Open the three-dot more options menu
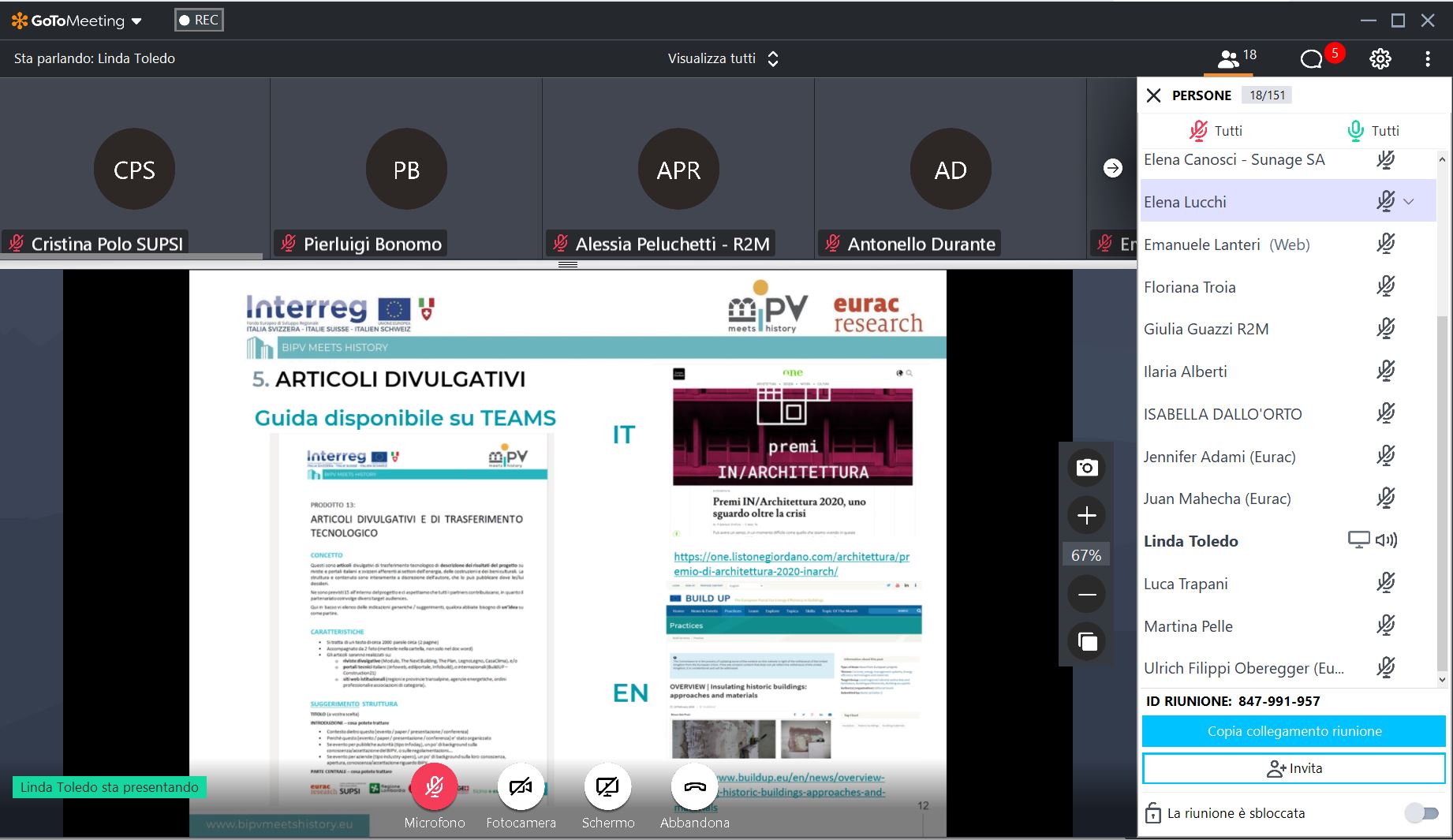1453x840 pixels. click(x=1427, y=58)
